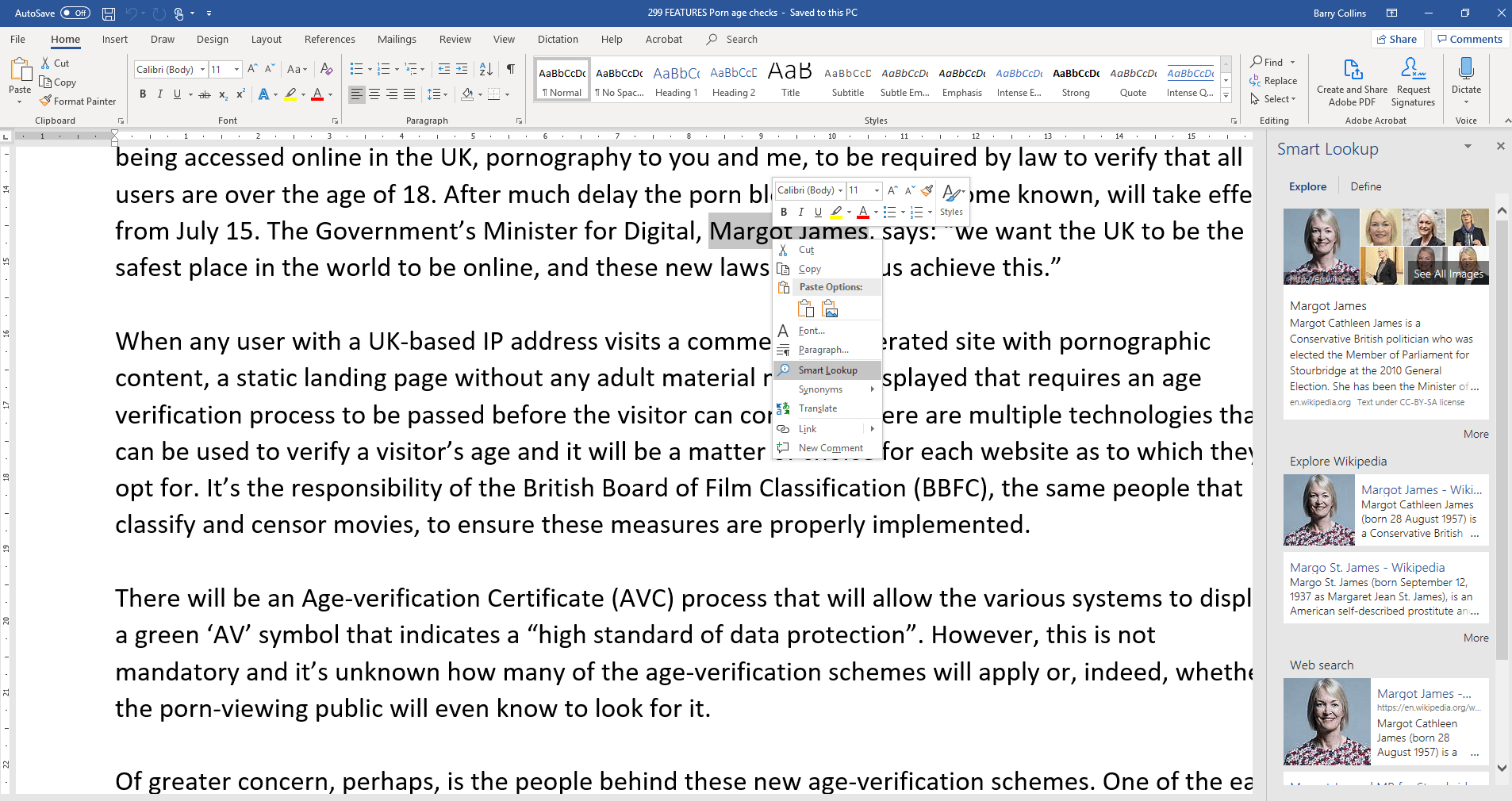1512x801 pixels.
Task: Toggle Strikethrough formatting in ribbon
Action: click(x=205, y=94)
